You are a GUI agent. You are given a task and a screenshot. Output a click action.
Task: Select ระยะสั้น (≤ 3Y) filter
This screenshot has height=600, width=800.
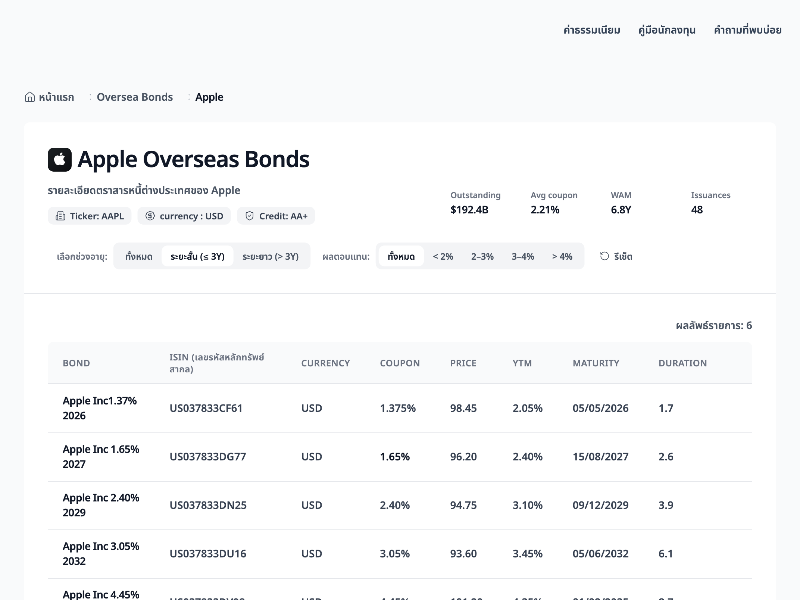(197, 256)
